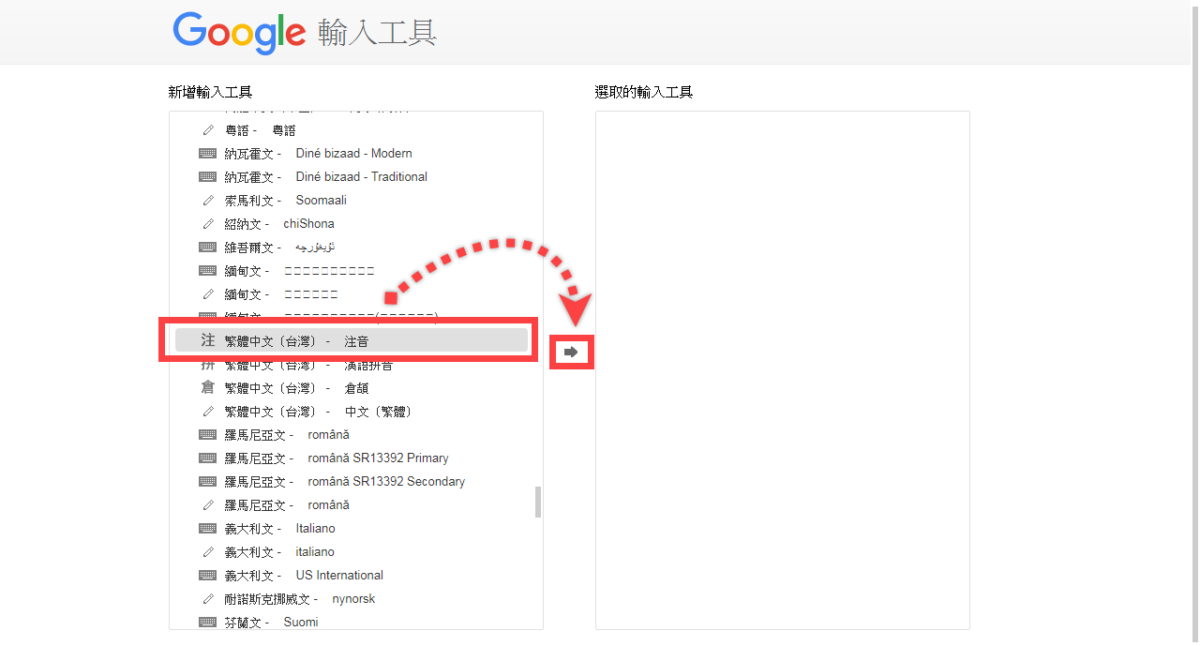This screenshot has width=1200, height=646.
Task: Click the right arrow add button
Action: (x=571, y=352)
